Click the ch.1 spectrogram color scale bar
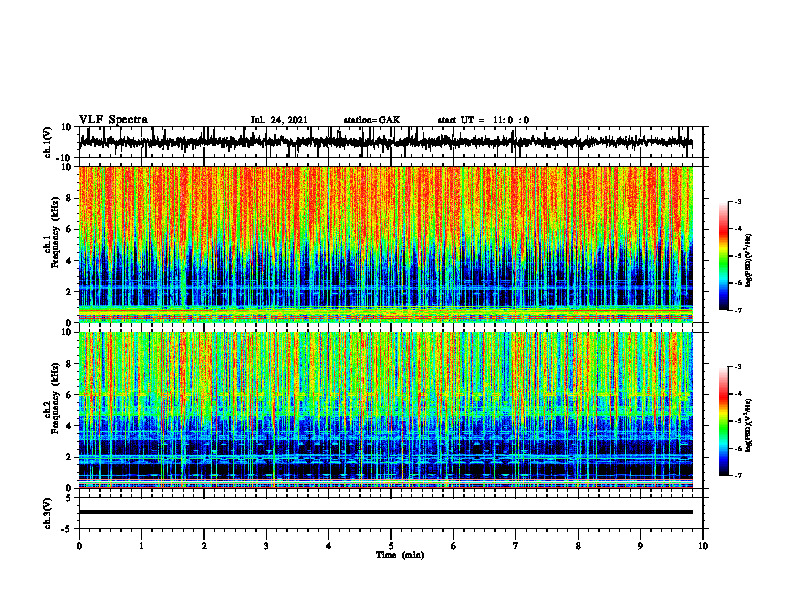Screen dimensions: 792x612 click(723, 256)
